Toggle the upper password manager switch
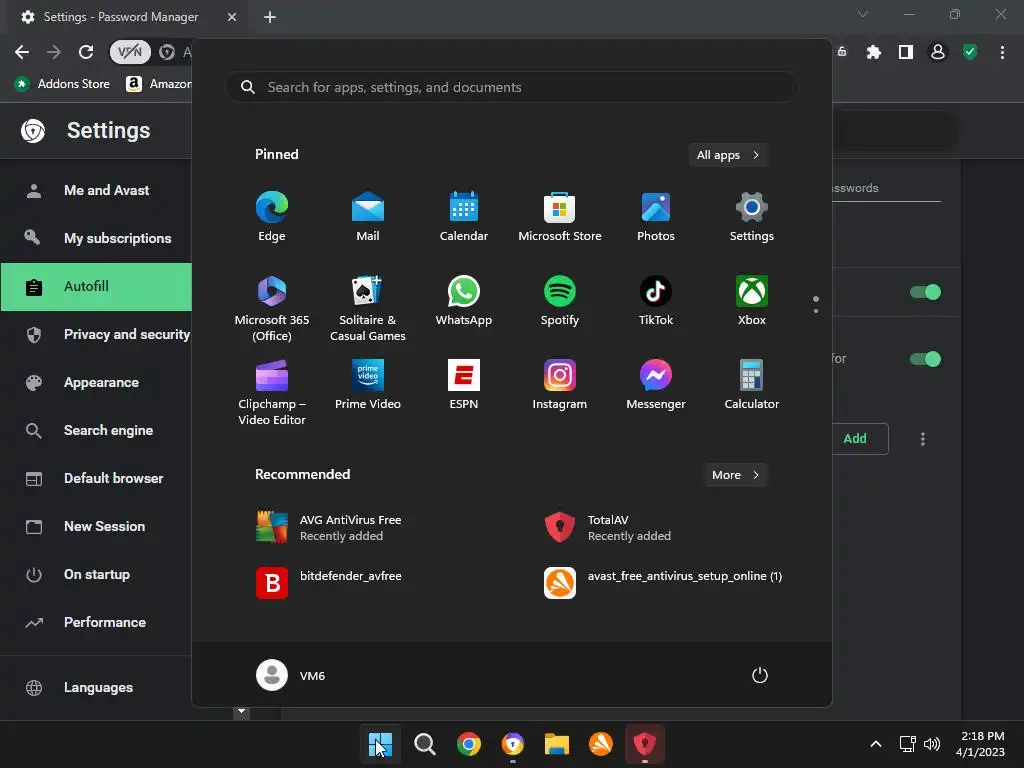The image size is (1024, 768). 925,292
